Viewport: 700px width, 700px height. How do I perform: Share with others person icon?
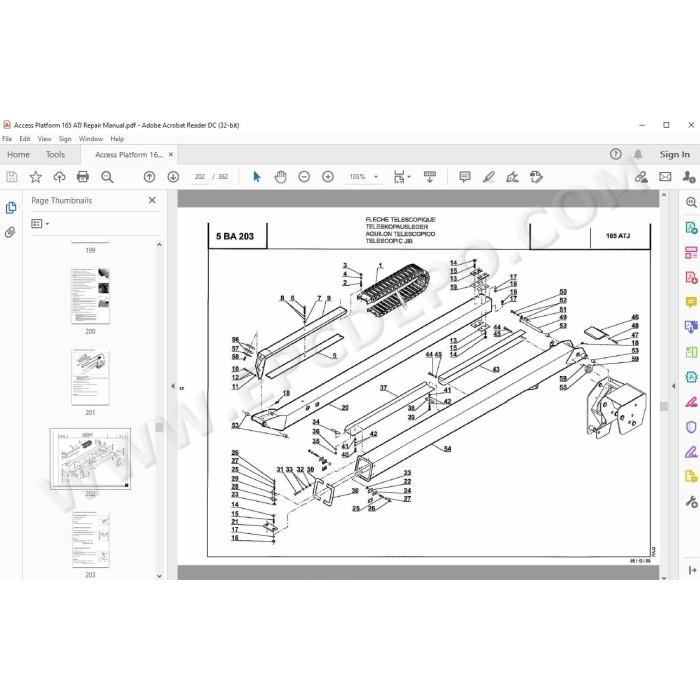[688, 177]
